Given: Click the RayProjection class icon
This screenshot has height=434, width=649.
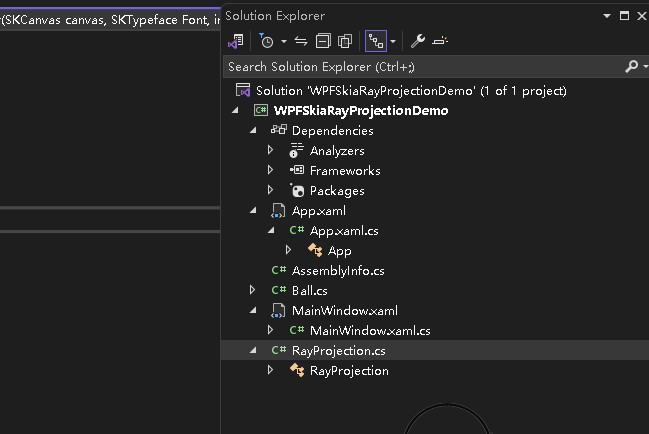Looking at the screenshot, I should click(x=297, y=370).
